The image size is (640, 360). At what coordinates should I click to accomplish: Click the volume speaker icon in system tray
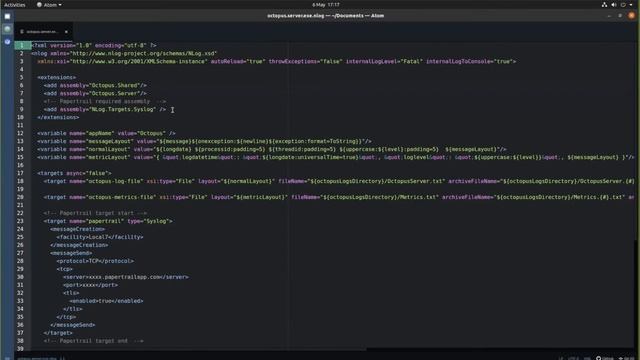point(613,5)
